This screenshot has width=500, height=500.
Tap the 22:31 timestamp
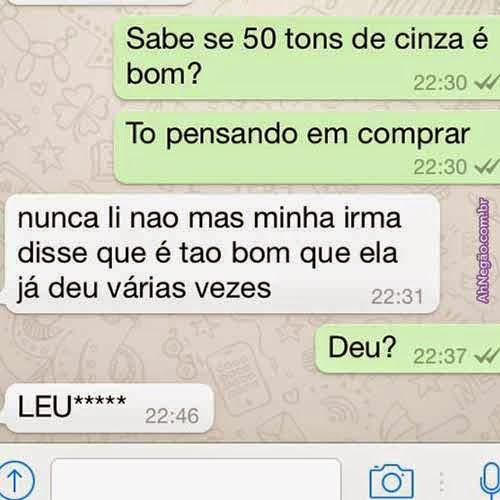397,296
